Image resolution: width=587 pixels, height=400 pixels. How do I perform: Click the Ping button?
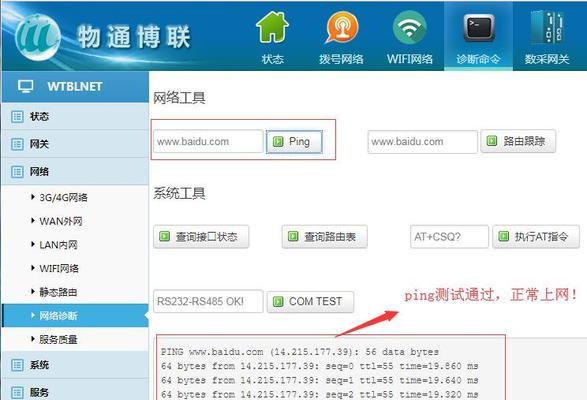pyautogui.click(x=294, y=142)
